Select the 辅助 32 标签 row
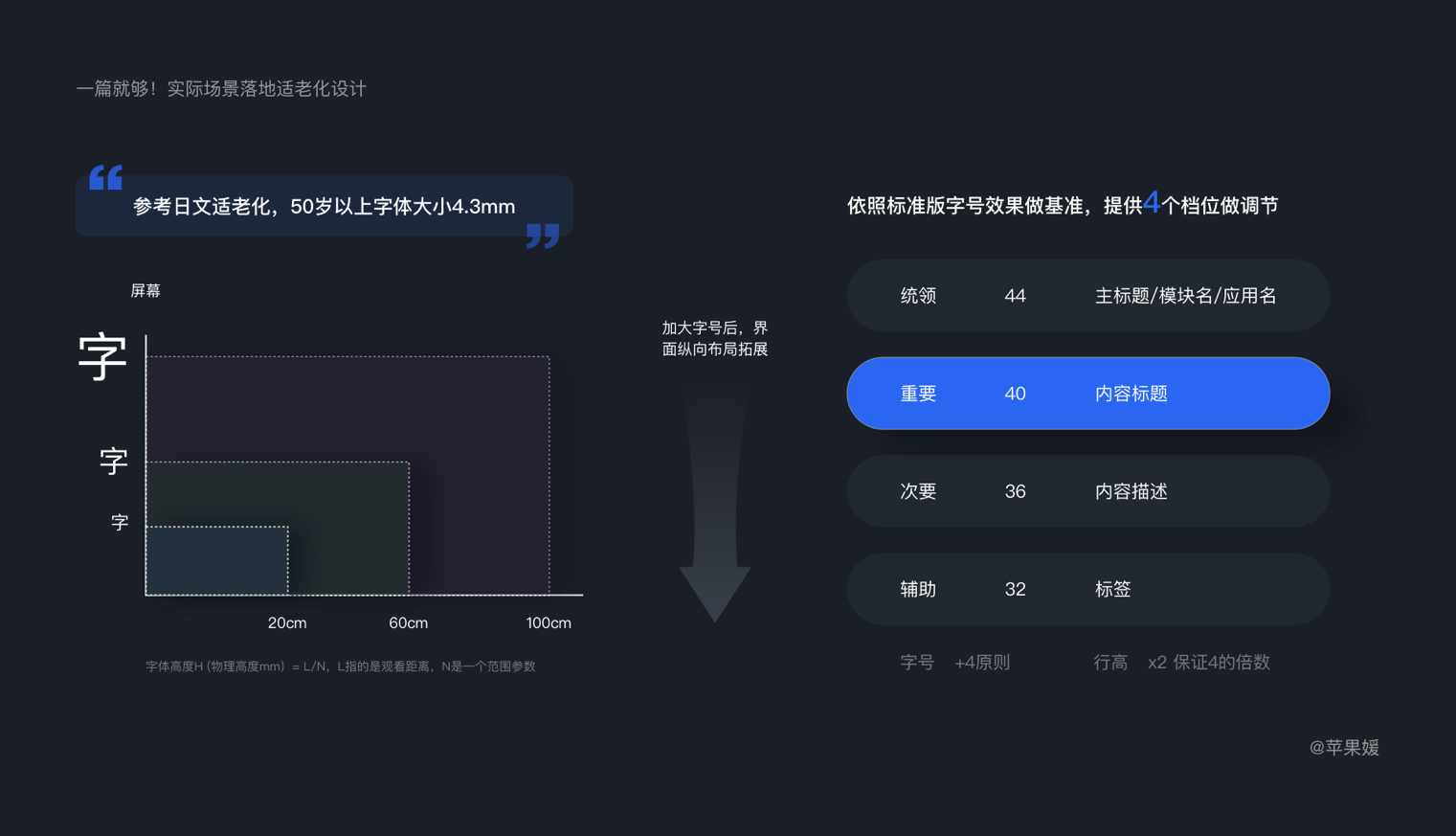The width and height of the screenshot is (1456, 836). (1087, 589)
